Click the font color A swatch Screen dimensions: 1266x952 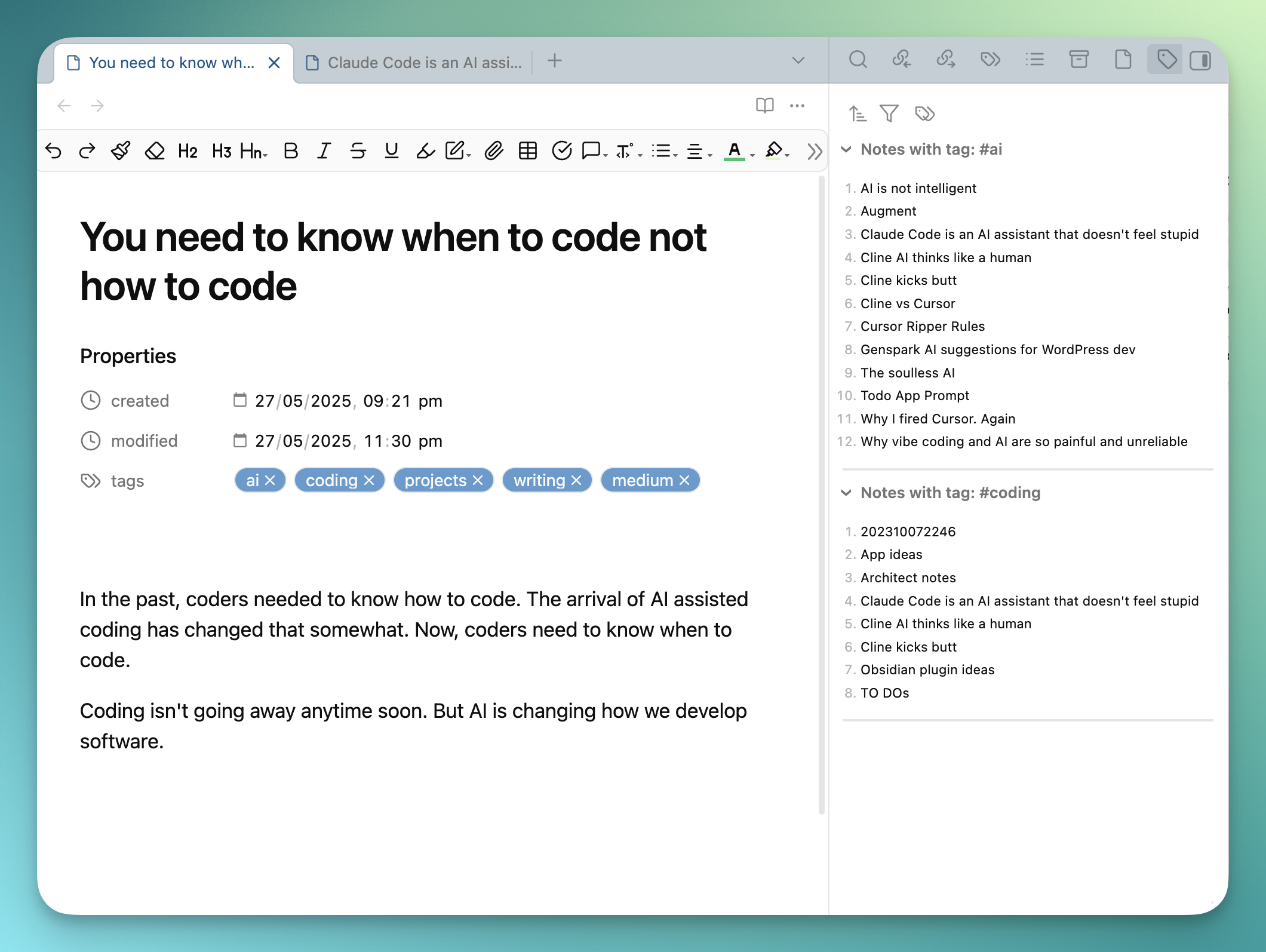tap(734, 151)
